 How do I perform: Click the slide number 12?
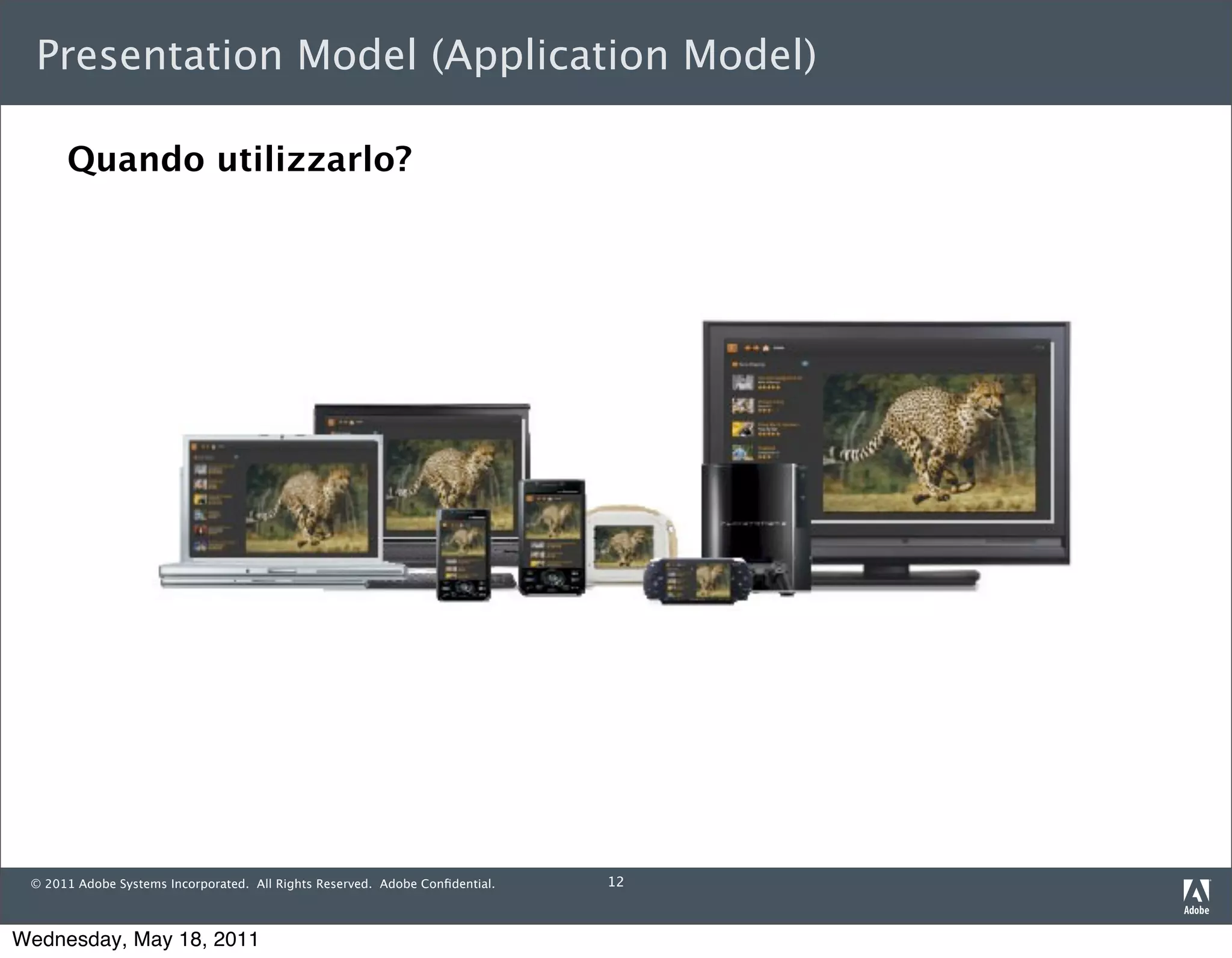pos(616,882)
